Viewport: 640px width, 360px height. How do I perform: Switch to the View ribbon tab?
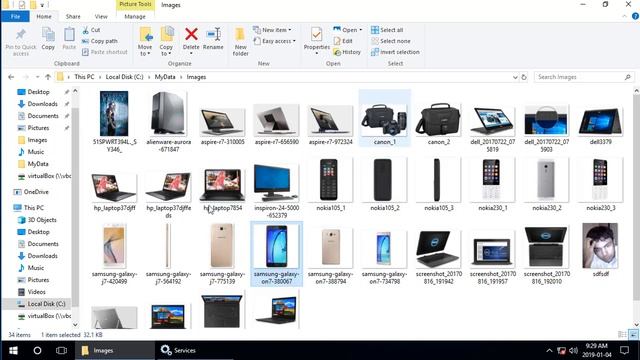[x=101, y=16]
